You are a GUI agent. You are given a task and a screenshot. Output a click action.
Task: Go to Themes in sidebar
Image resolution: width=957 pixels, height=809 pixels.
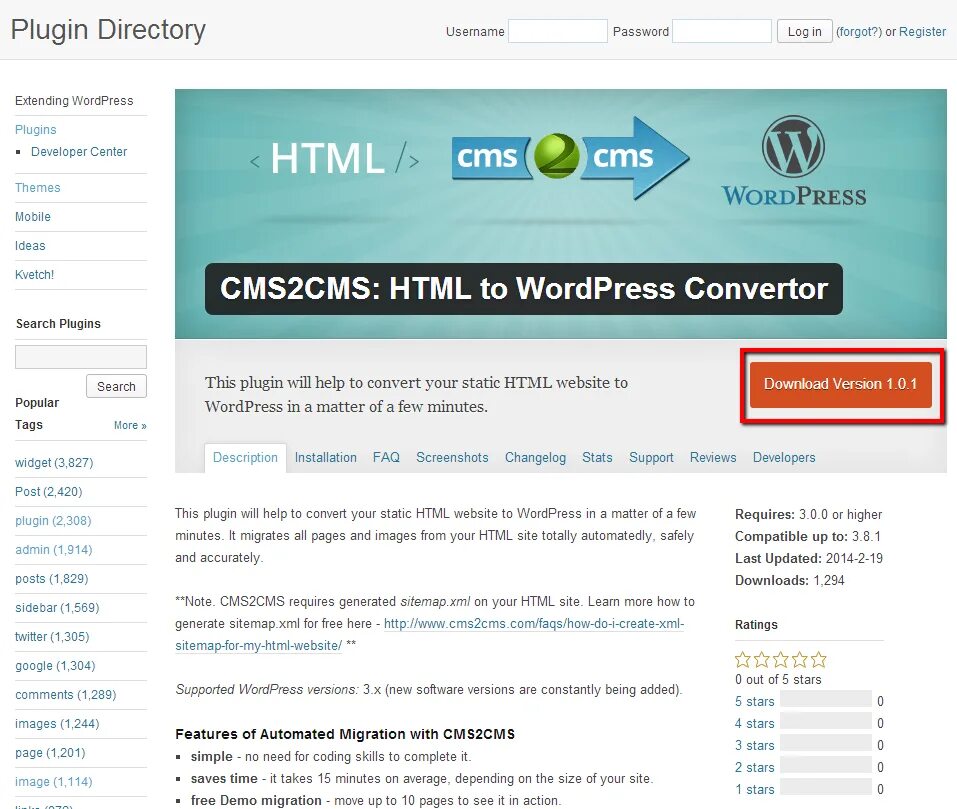[x=37, y=188]
